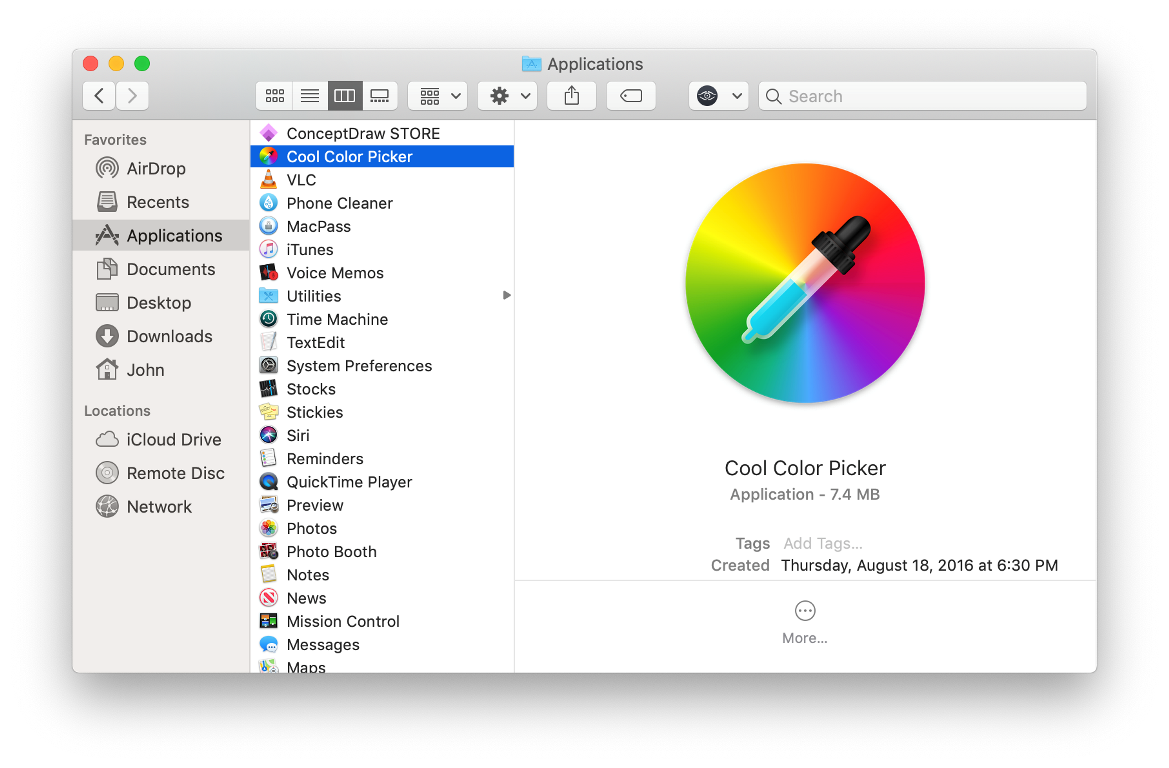
Task: Close the Finder window with red button
Action: [x=91, y=63]
